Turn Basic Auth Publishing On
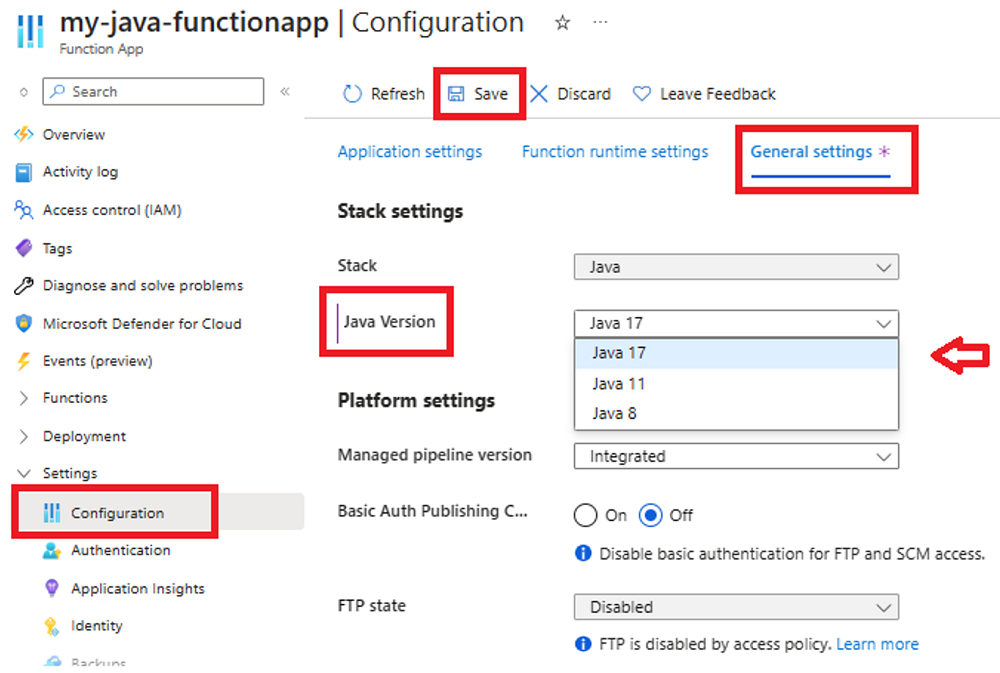This screenshot has height=673, width=1000. 587,515
